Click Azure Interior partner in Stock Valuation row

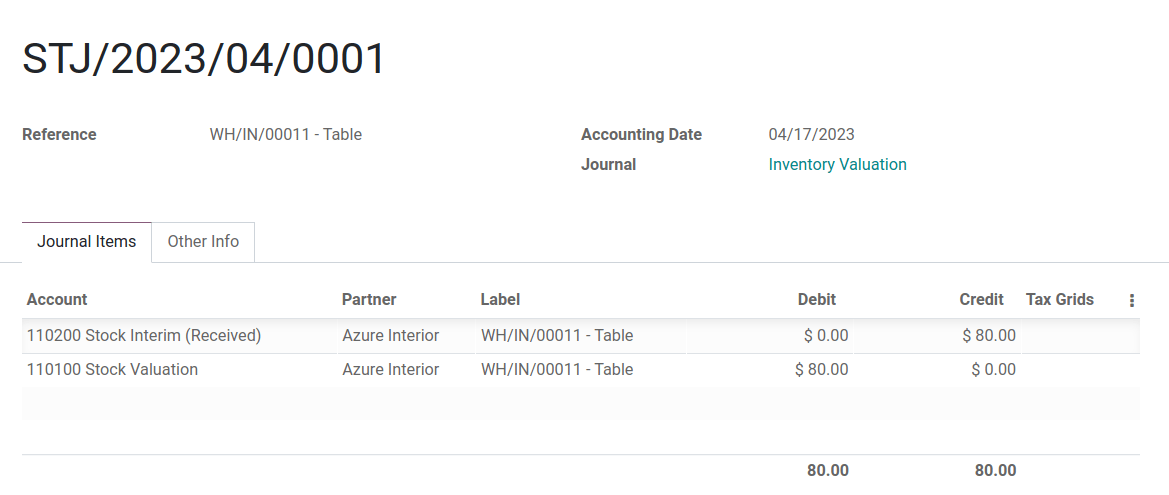(390, 370)
